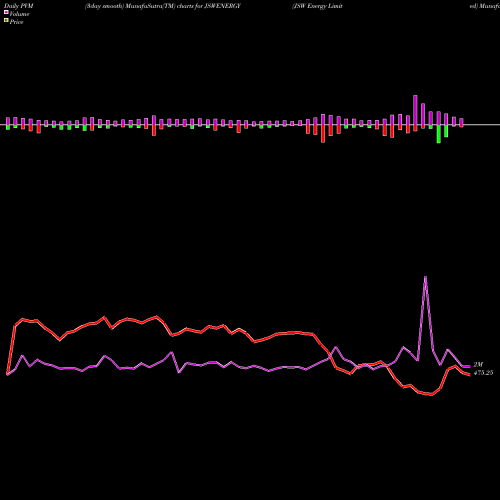Select the Price legend label
Viewport: 500px width, 500px height.
pyautogui.click(x=16, y=22)
